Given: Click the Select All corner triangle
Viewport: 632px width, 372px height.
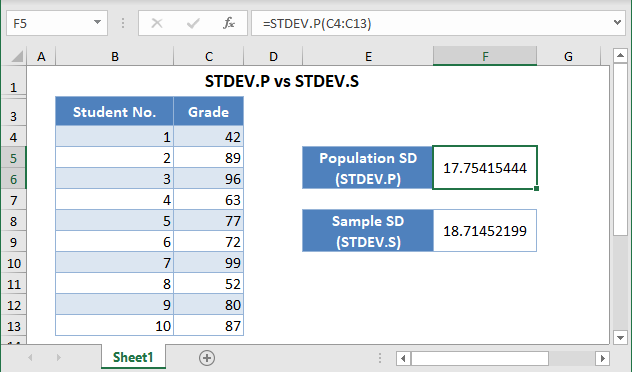Looking at the screenshot, I should tap(17, 56).
